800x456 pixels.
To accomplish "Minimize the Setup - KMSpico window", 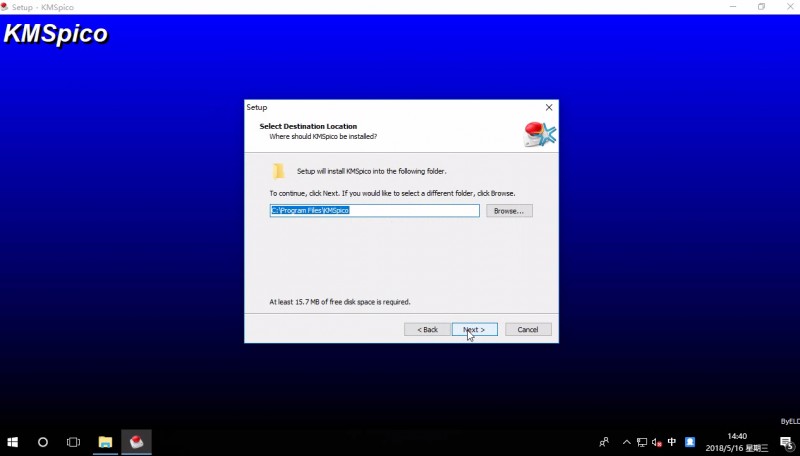I will pos(733,7).
